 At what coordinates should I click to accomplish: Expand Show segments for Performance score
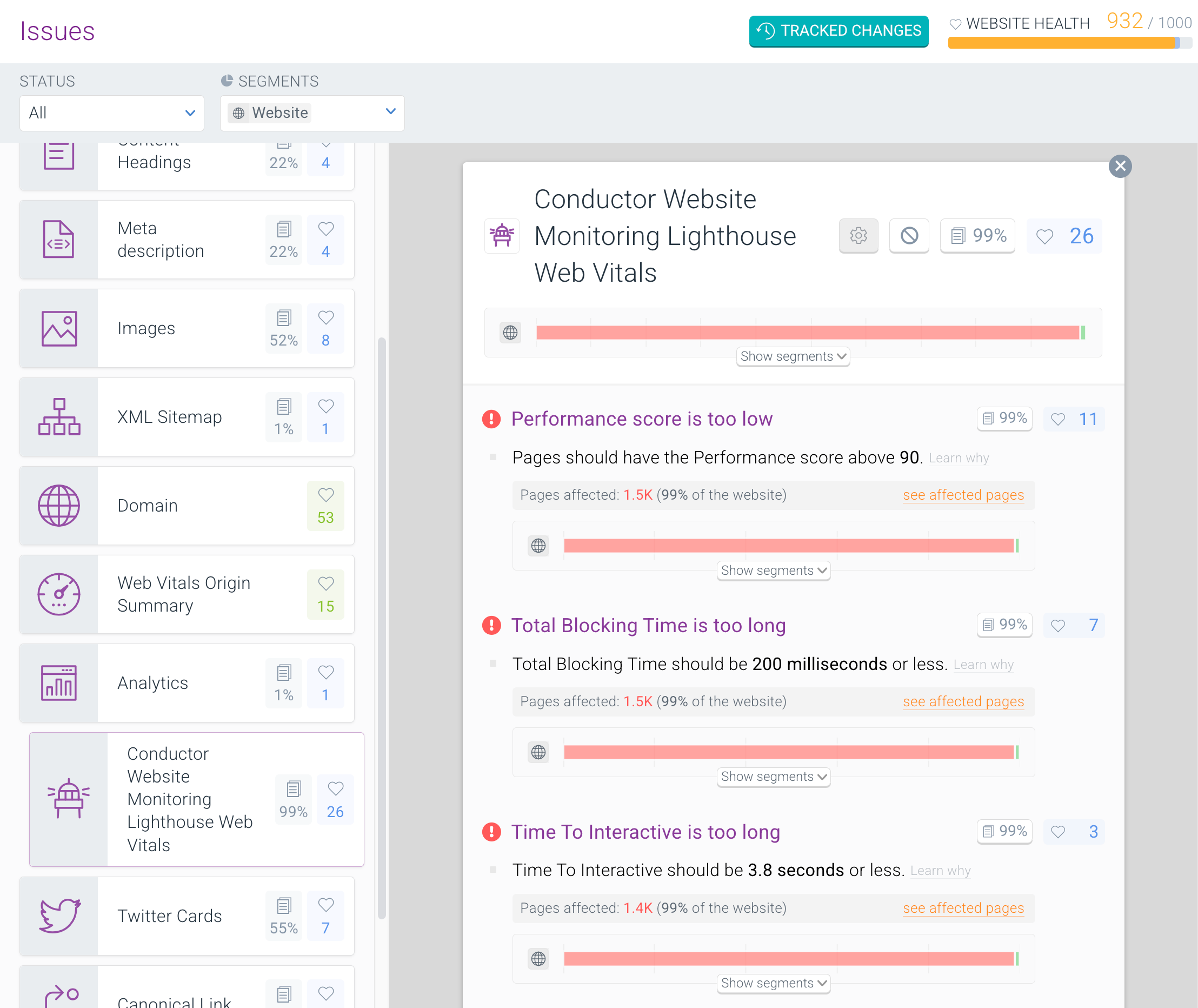click(x=774, y=571)
